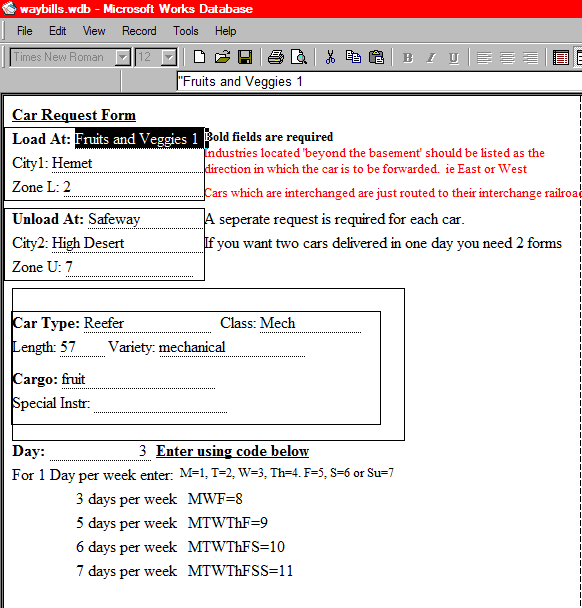Select the Class field Mech

point(310,323)
